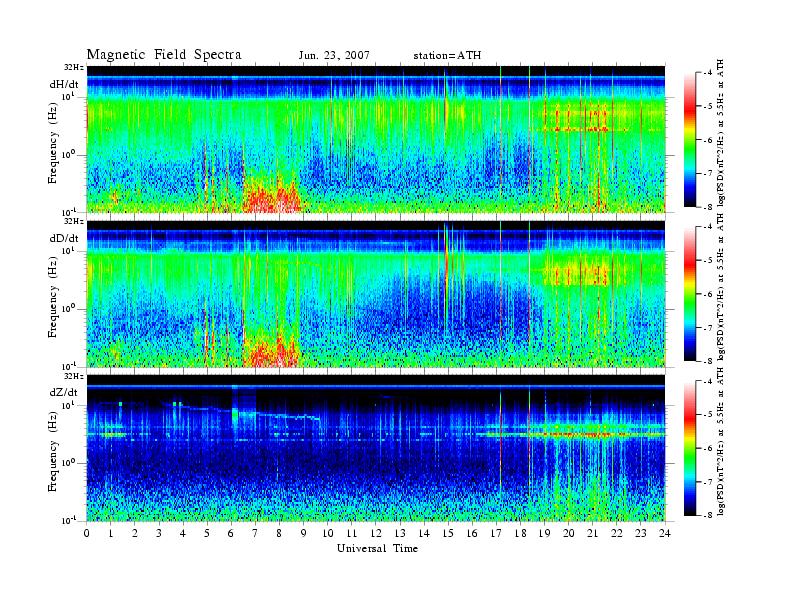Viewport: 792px width, 612px height.
Task: Click the "3" hour tick label
Action: (x=159, y=534)
